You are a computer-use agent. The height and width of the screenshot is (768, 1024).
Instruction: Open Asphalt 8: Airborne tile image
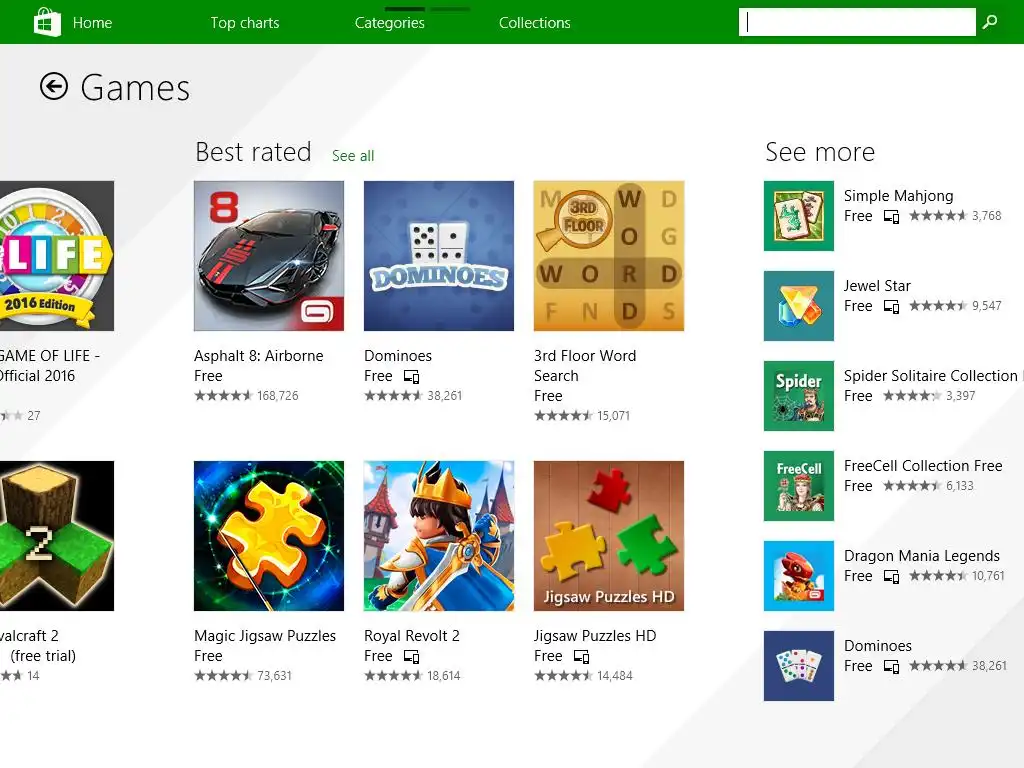(x=269, y=256)
